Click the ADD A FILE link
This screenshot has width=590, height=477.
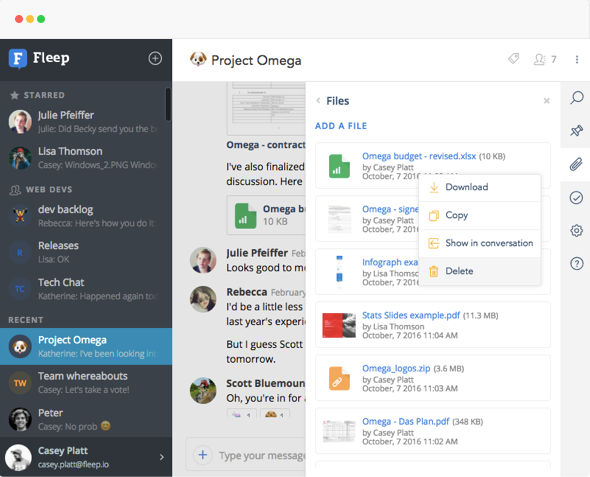tap(341, 126)
